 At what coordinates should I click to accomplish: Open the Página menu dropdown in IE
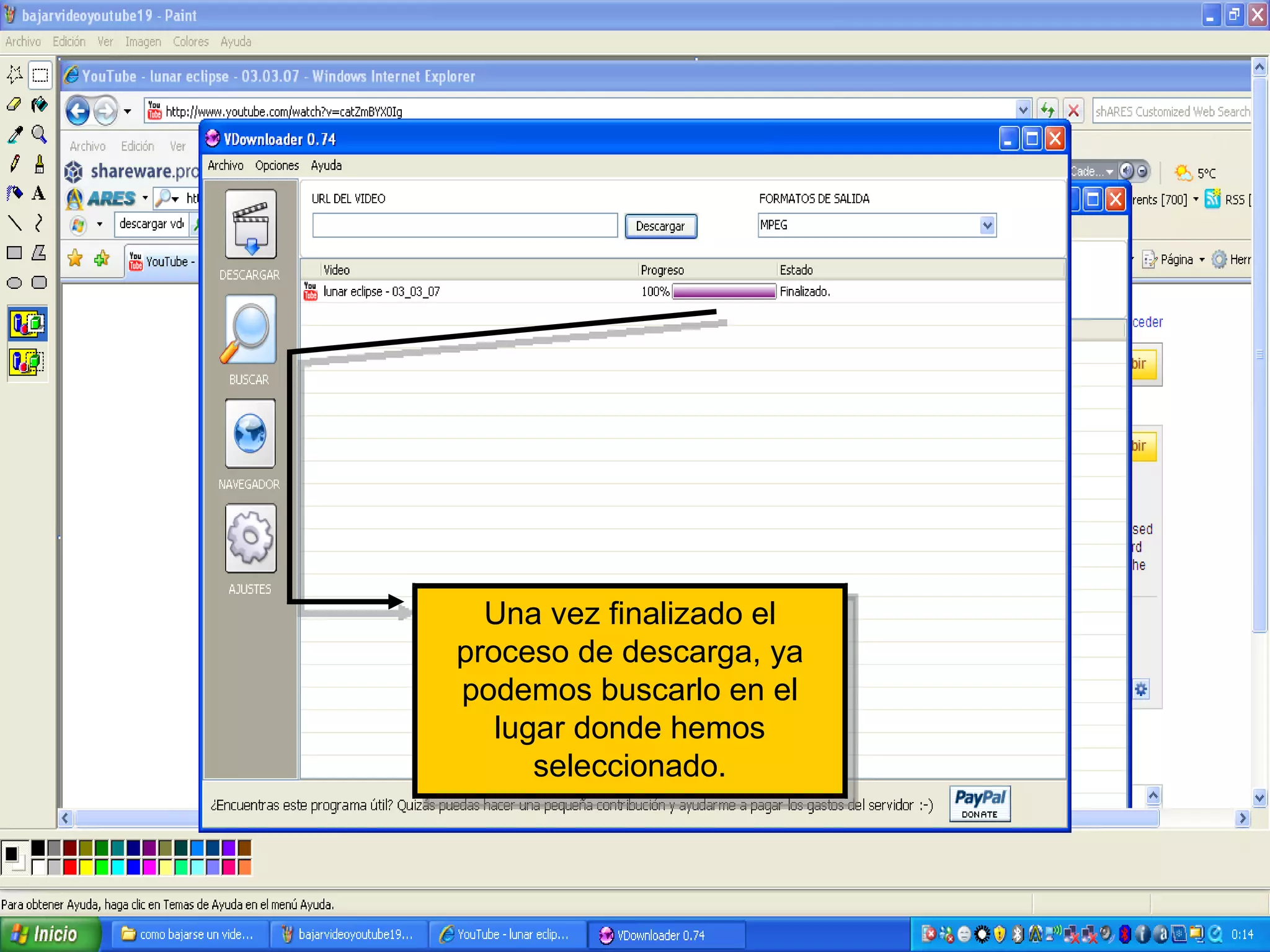pyautogui.click(x=1202, y=260)
